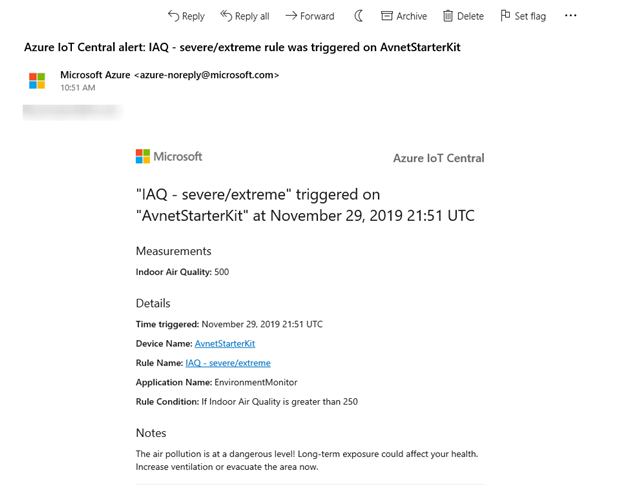Click the Rule Condition details line
620x500 pixels.
click(x=246, y=402)
